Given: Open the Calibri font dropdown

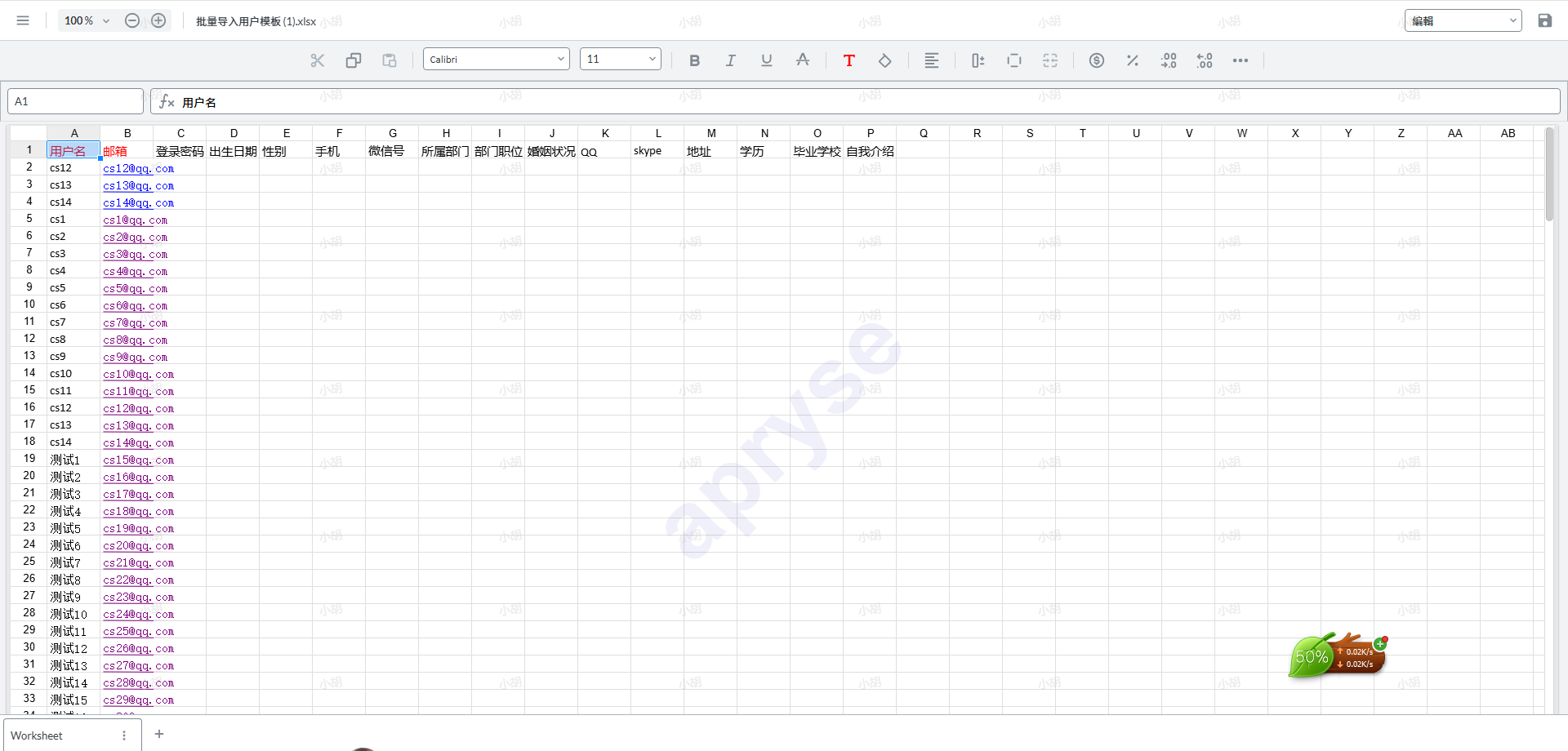Looking at the screenshot, I should (496, 59).
